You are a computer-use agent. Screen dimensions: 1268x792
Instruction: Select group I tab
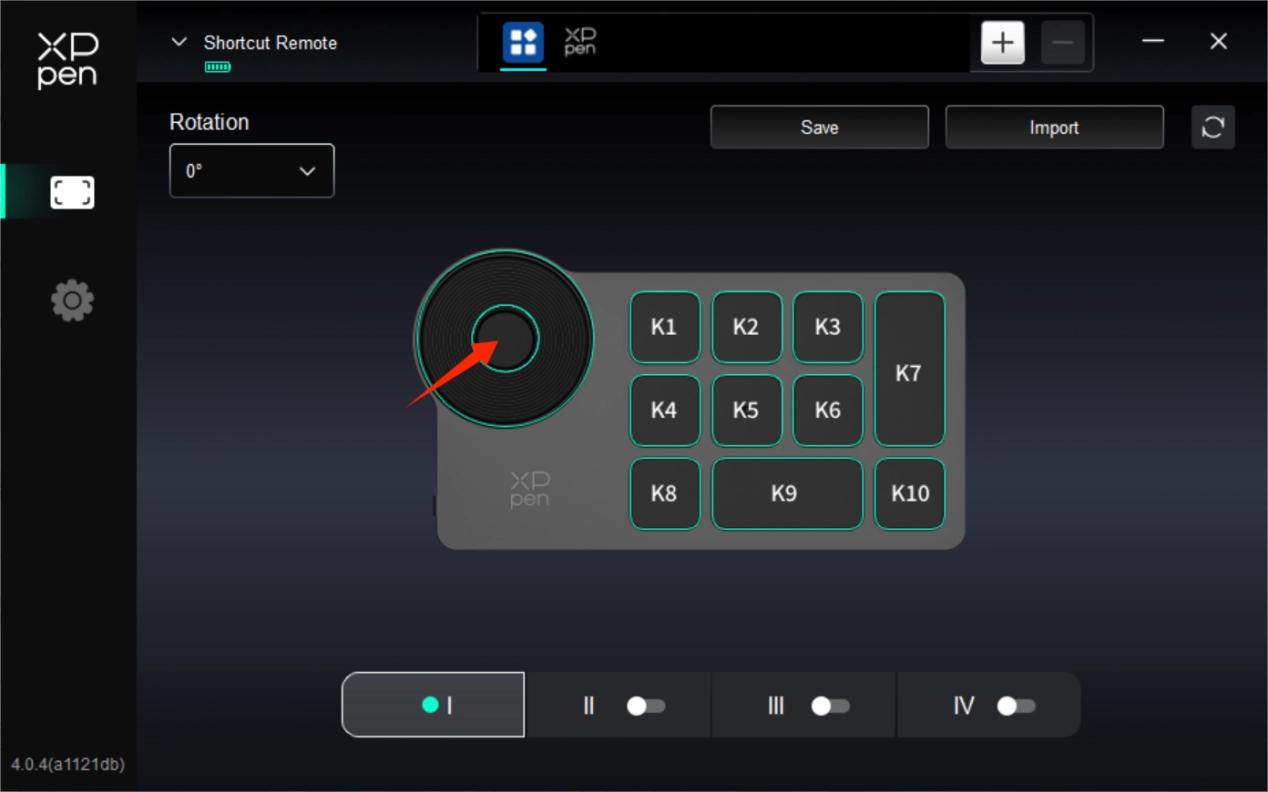coord(433,705)
